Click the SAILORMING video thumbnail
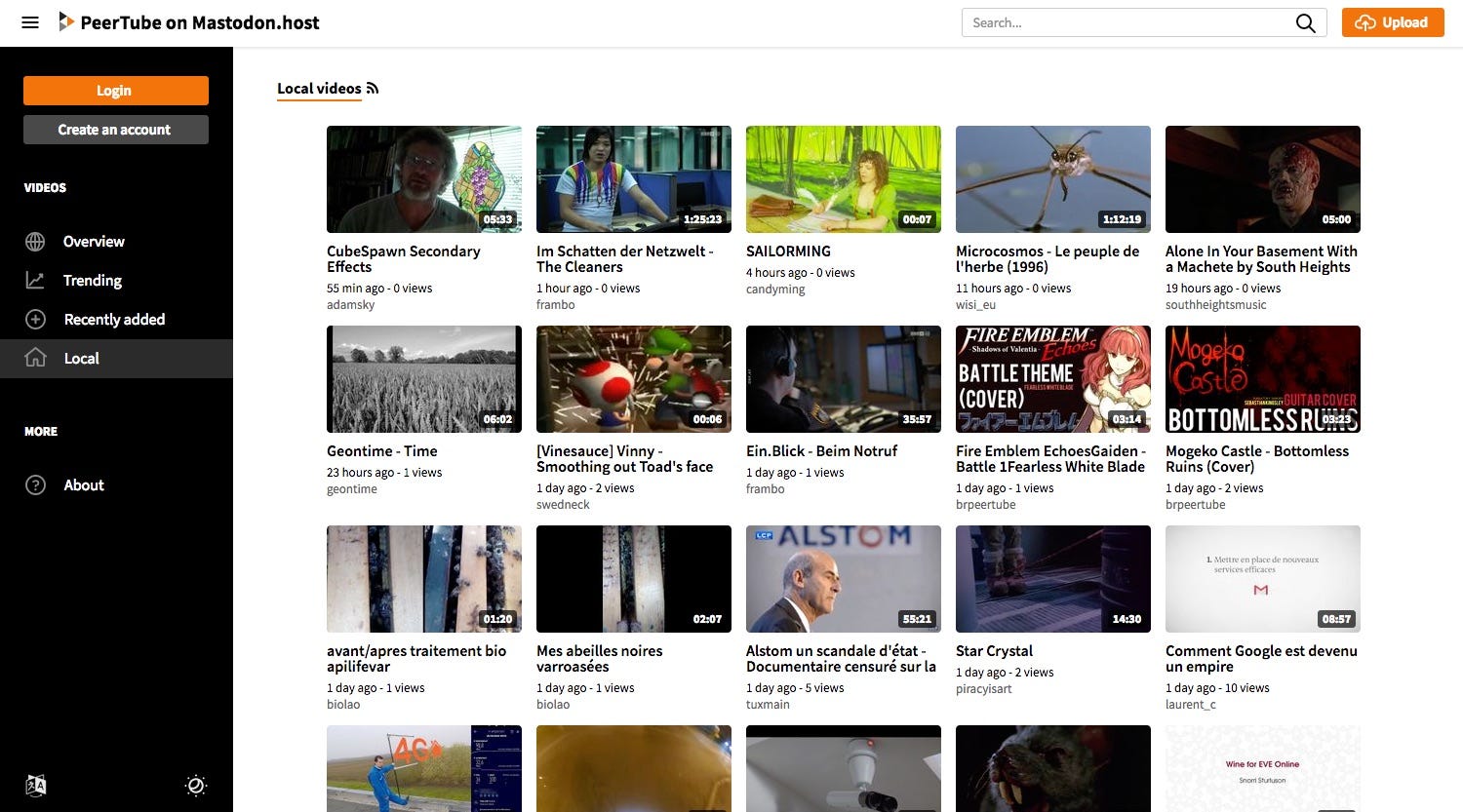 [843, 179]
